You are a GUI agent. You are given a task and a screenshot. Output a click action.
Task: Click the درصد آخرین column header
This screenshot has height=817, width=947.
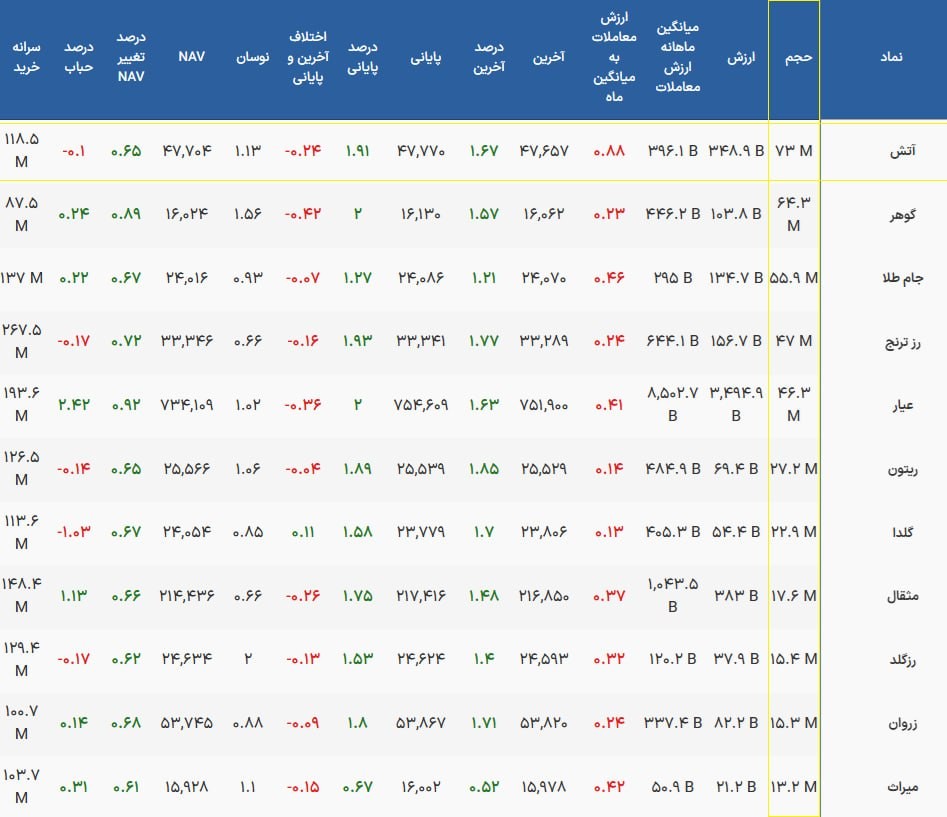489,57
